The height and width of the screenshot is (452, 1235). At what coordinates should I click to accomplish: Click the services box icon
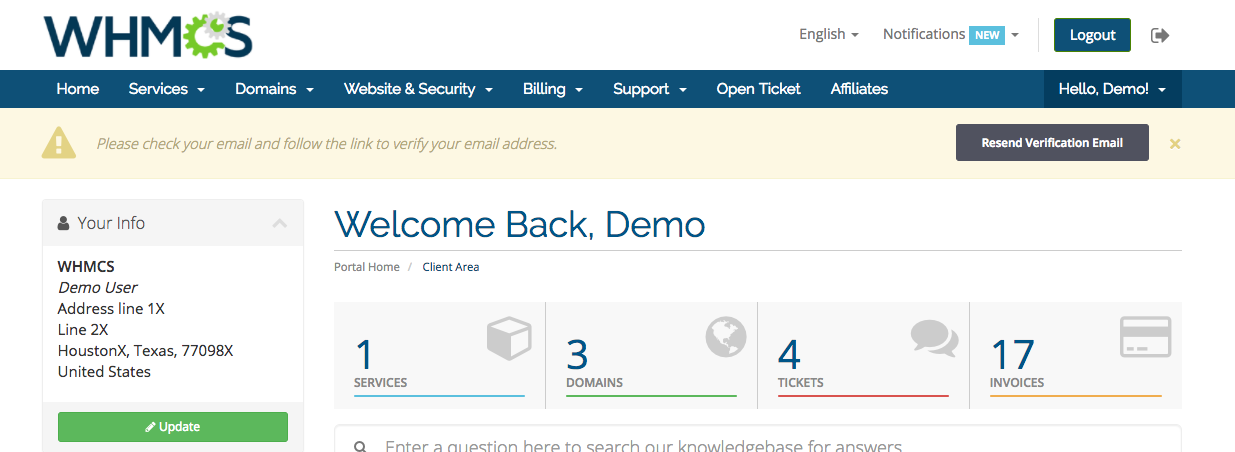pos(509,337)
